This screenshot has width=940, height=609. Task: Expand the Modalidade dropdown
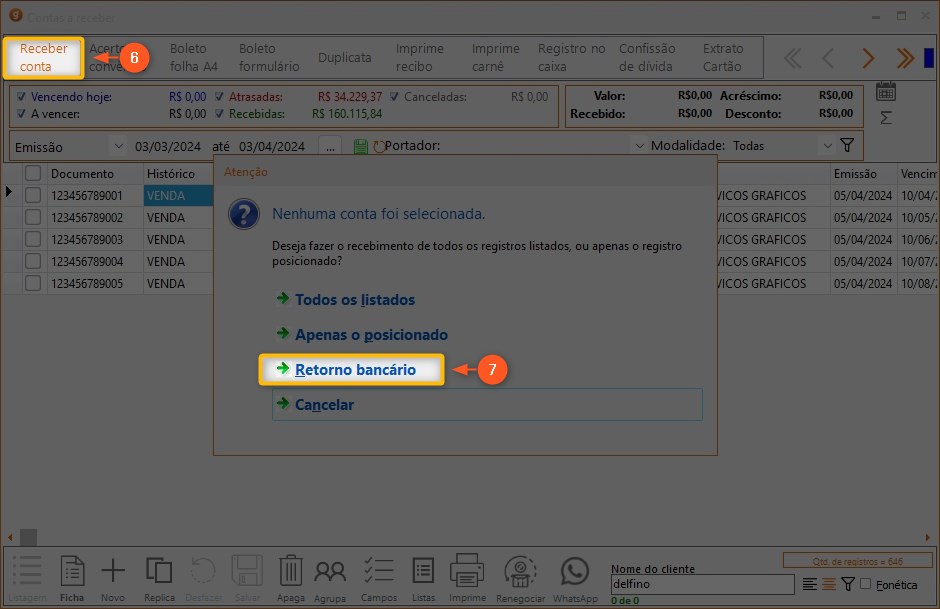[826, 146]
